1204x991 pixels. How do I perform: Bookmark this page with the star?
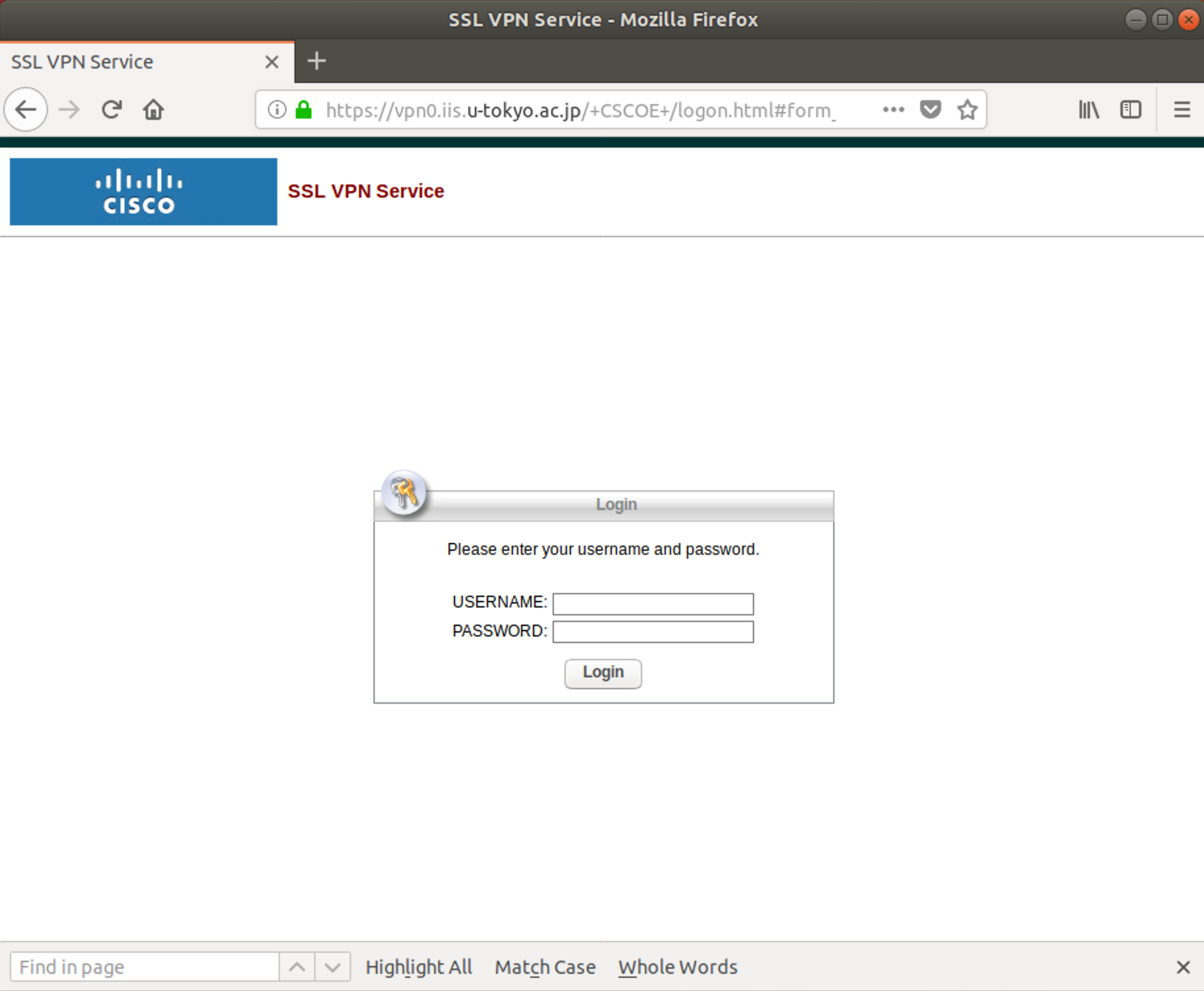[968, 109]
